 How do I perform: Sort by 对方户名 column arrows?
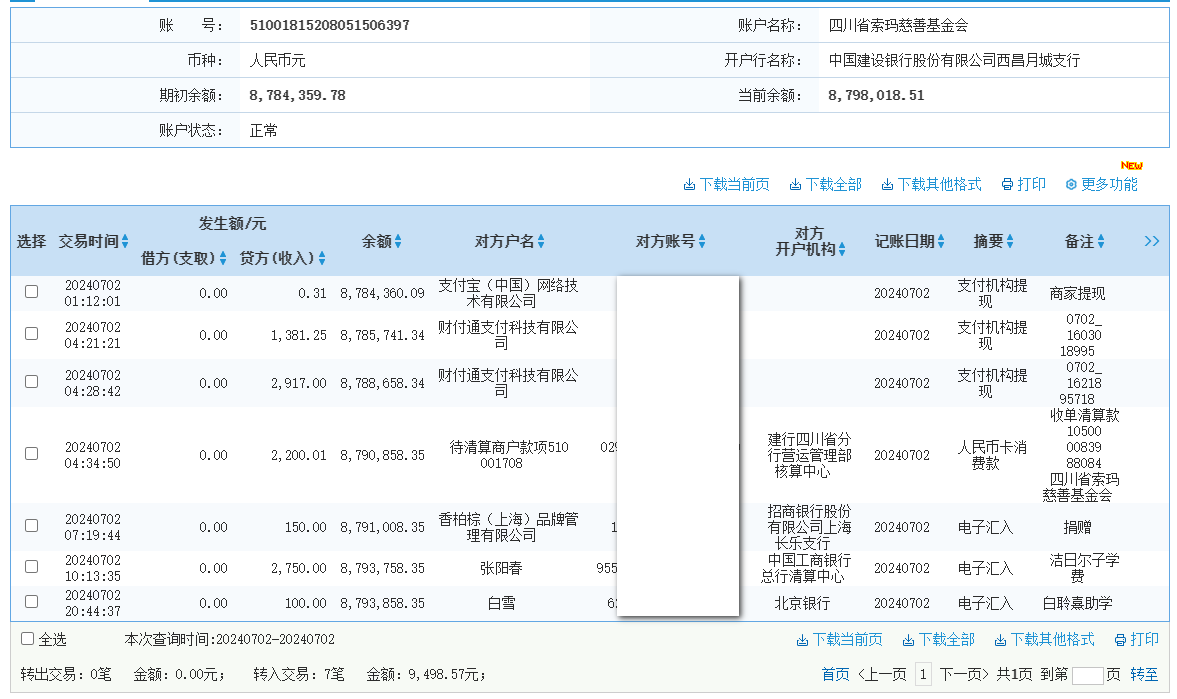tap(541, 241)
